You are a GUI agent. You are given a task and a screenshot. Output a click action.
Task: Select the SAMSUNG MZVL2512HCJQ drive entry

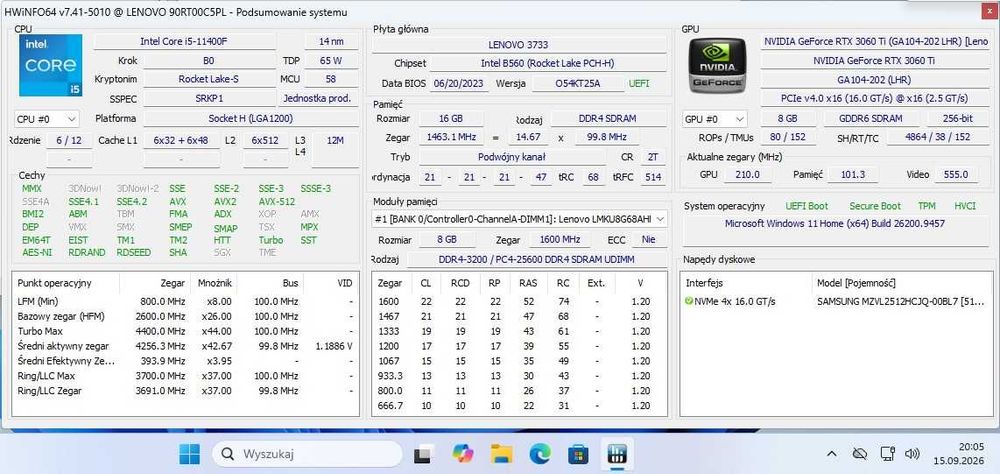coord(902,302)
